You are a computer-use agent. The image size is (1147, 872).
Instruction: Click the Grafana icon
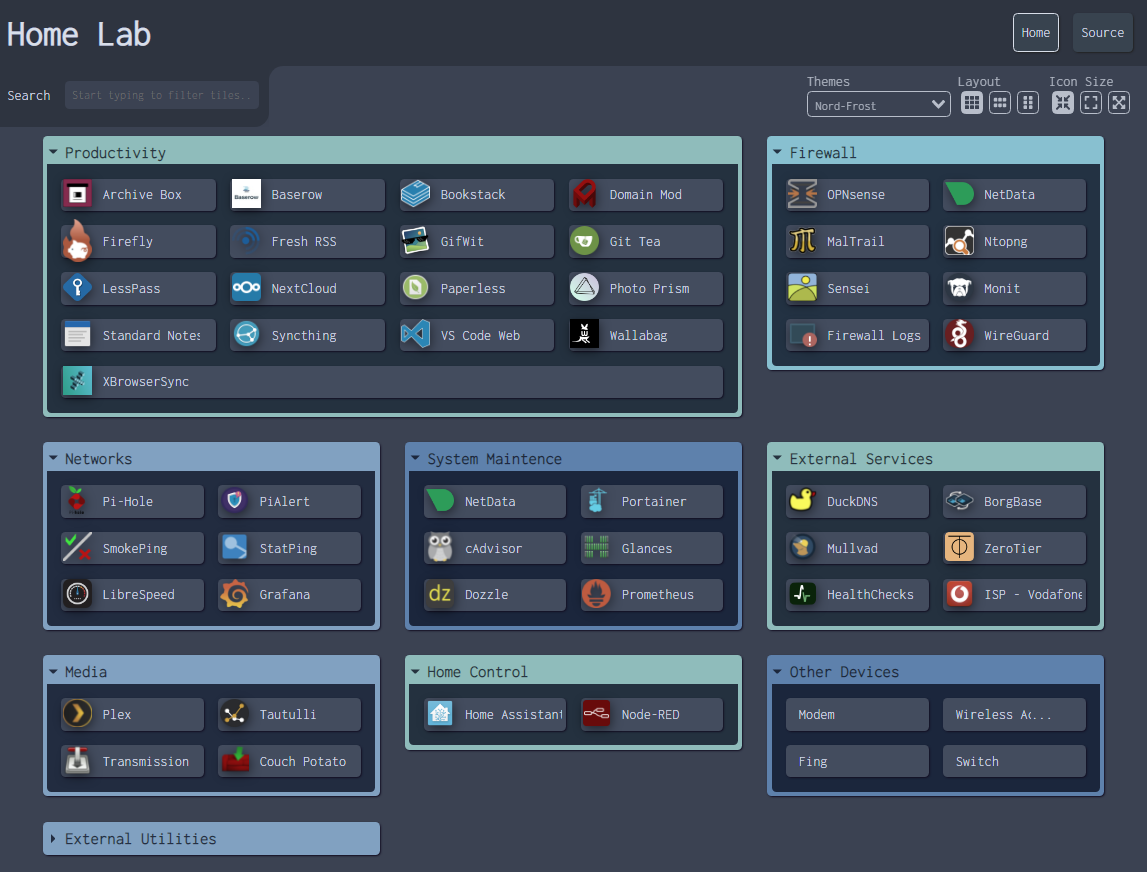(234, 594)
